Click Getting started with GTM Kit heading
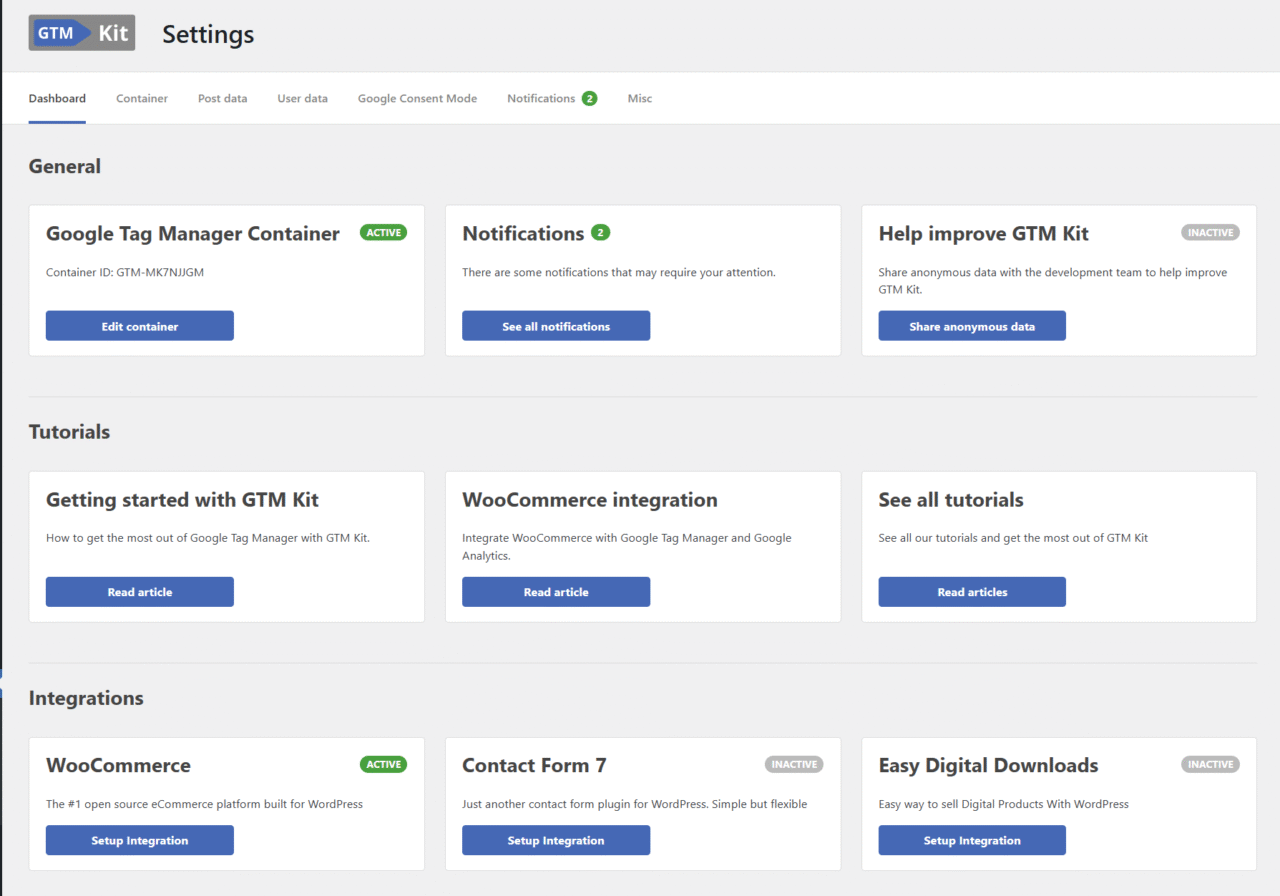This screenshot has height=896, width=1280. [183, 500]
